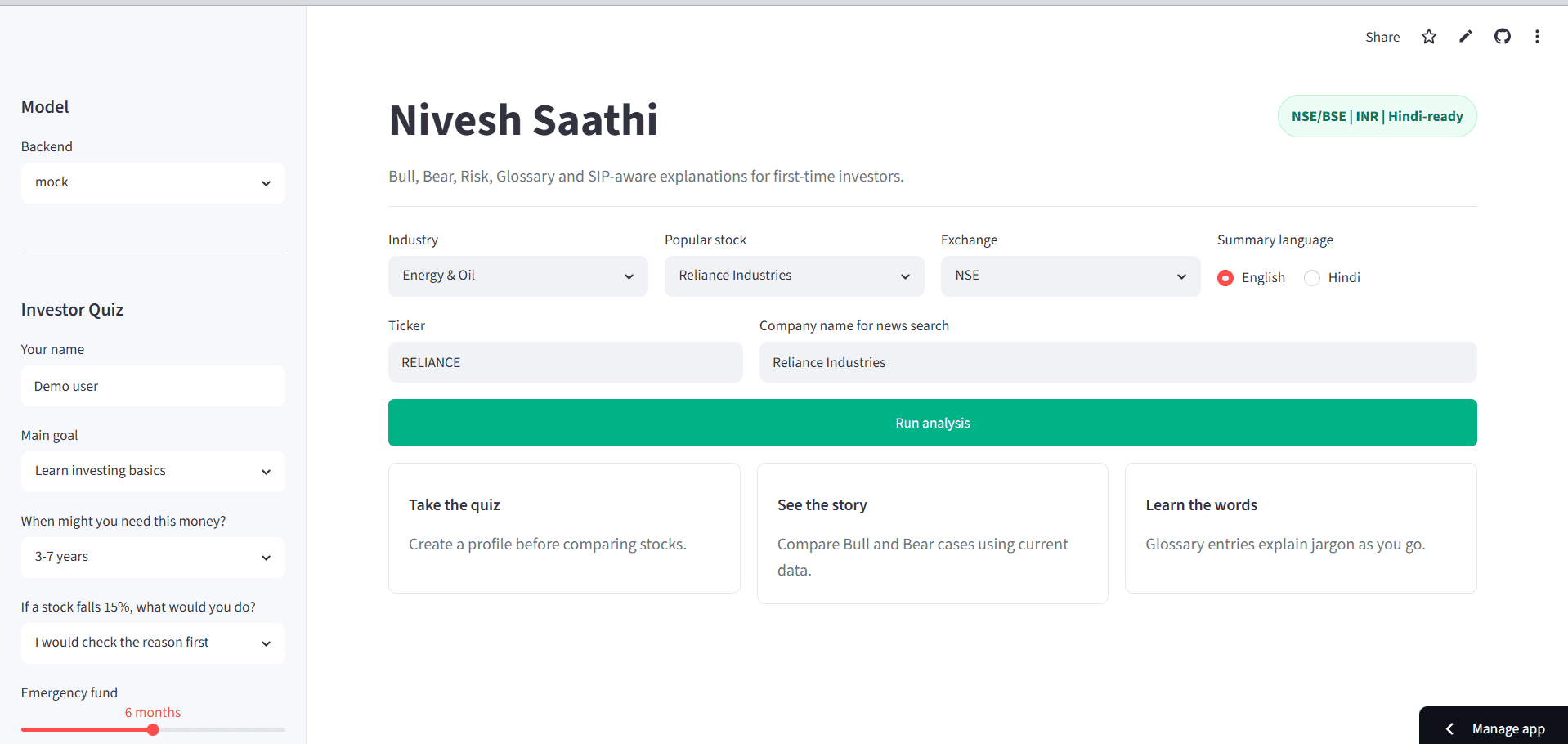Click the Bull, Bear, Risk subtitle text
Image resolution: width=1568 pixels, height=744 pixels.
[x=646, y=177]
